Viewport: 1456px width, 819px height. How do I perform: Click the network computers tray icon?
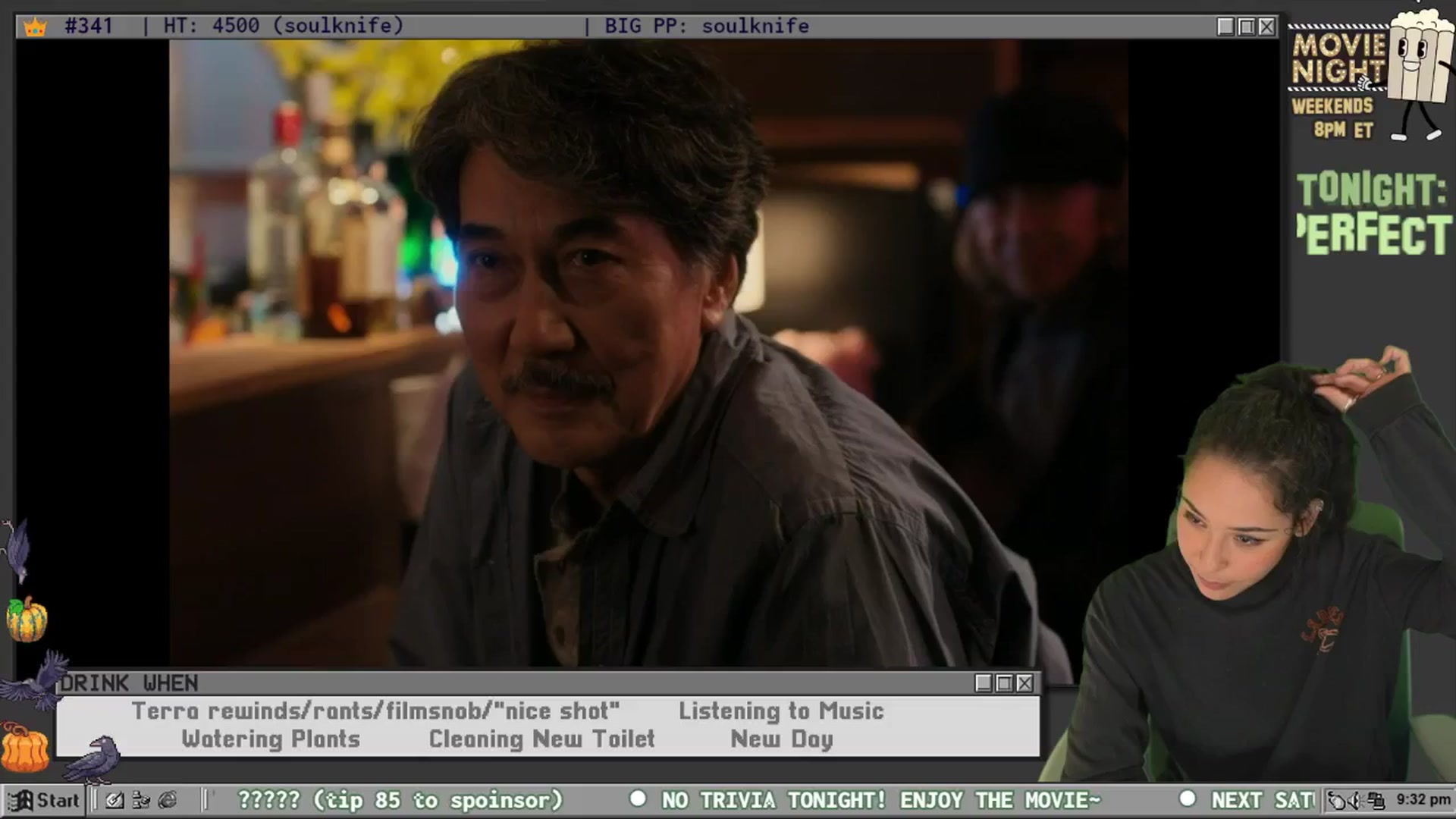tap(1376, 800)
